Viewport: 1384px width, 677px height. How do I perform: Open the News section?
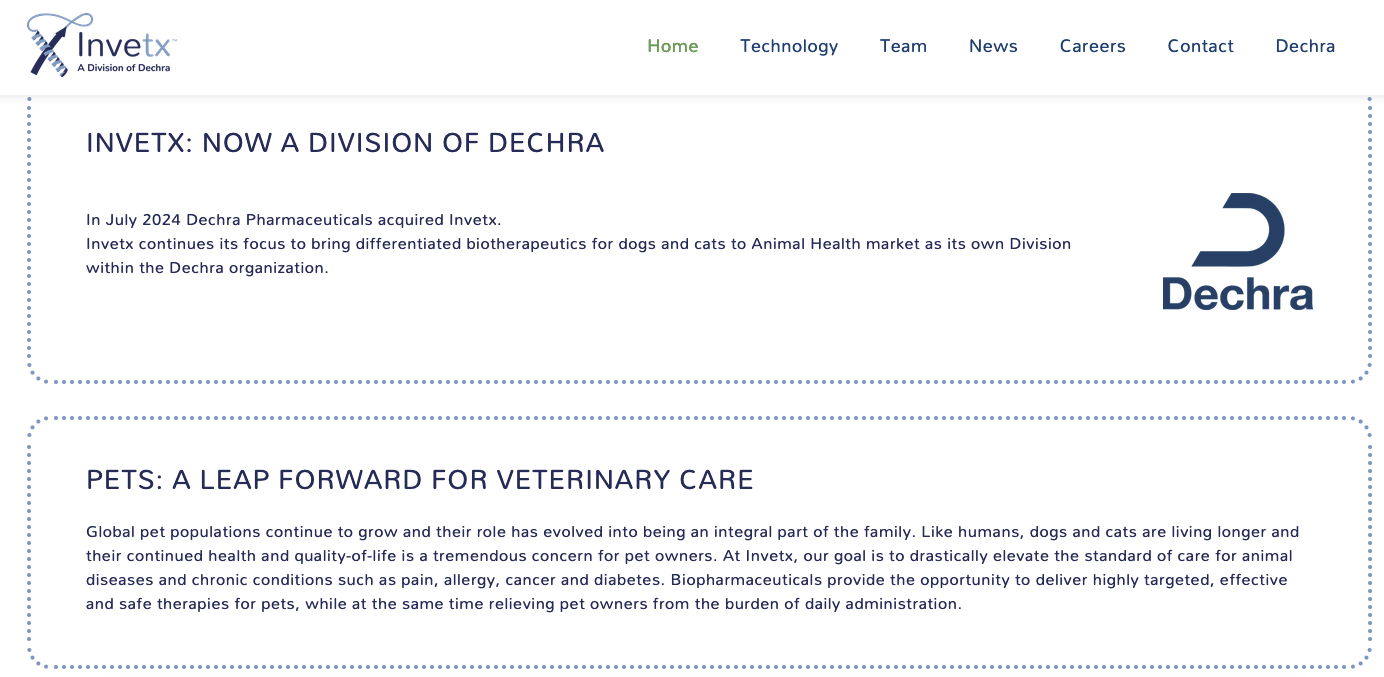click(992, 46)
